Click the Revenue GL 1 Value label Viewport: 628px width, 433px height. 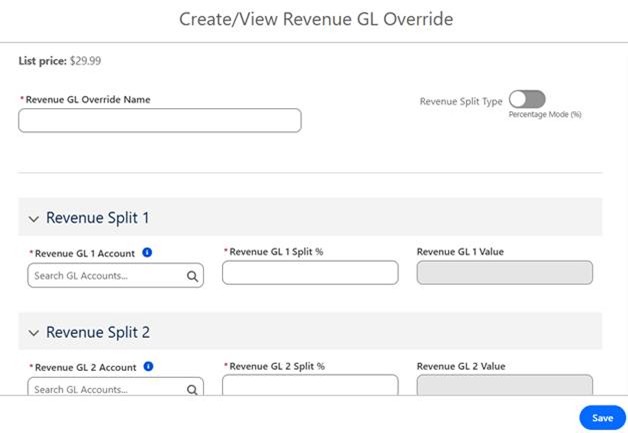tap(460, 252)
